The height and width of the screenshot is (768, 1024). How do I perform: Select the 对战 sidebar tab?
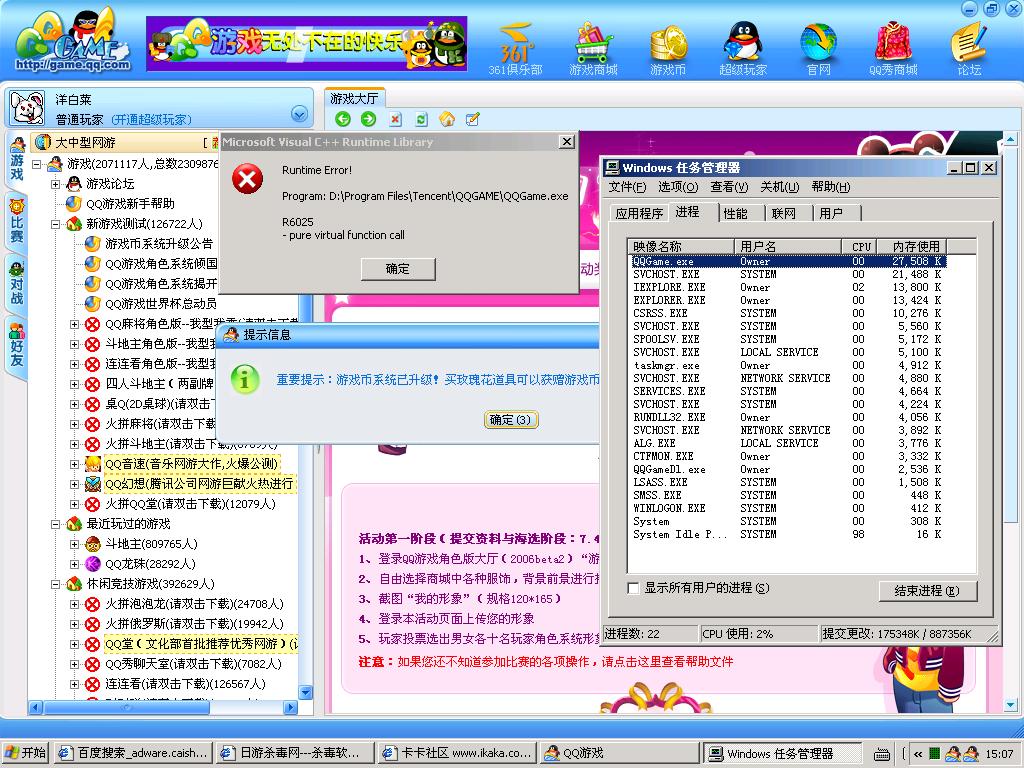click(16, 283)
